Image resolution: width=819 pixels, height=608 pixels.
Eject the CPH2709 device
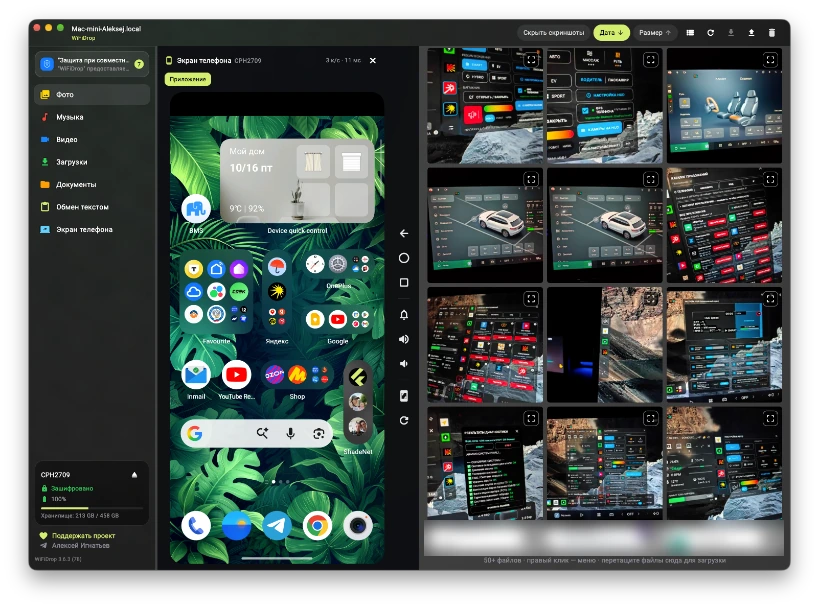(x=134, y=475)
